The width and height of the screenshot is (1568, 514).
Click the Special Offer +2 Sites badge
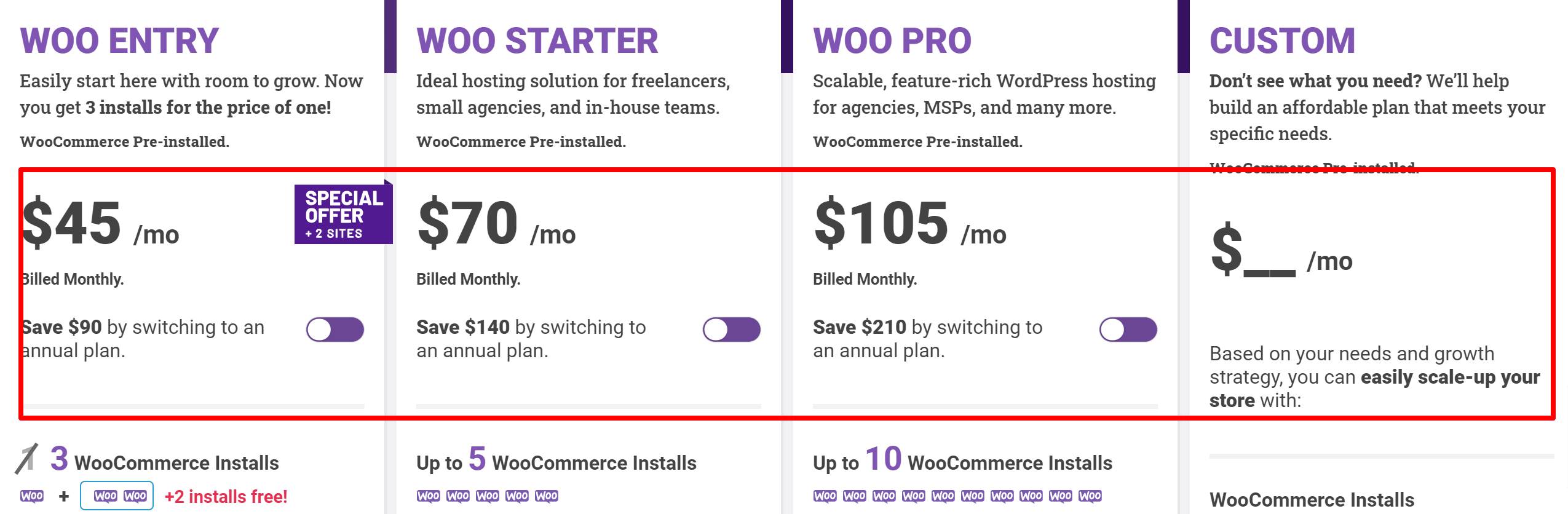(x=343, y=214)
